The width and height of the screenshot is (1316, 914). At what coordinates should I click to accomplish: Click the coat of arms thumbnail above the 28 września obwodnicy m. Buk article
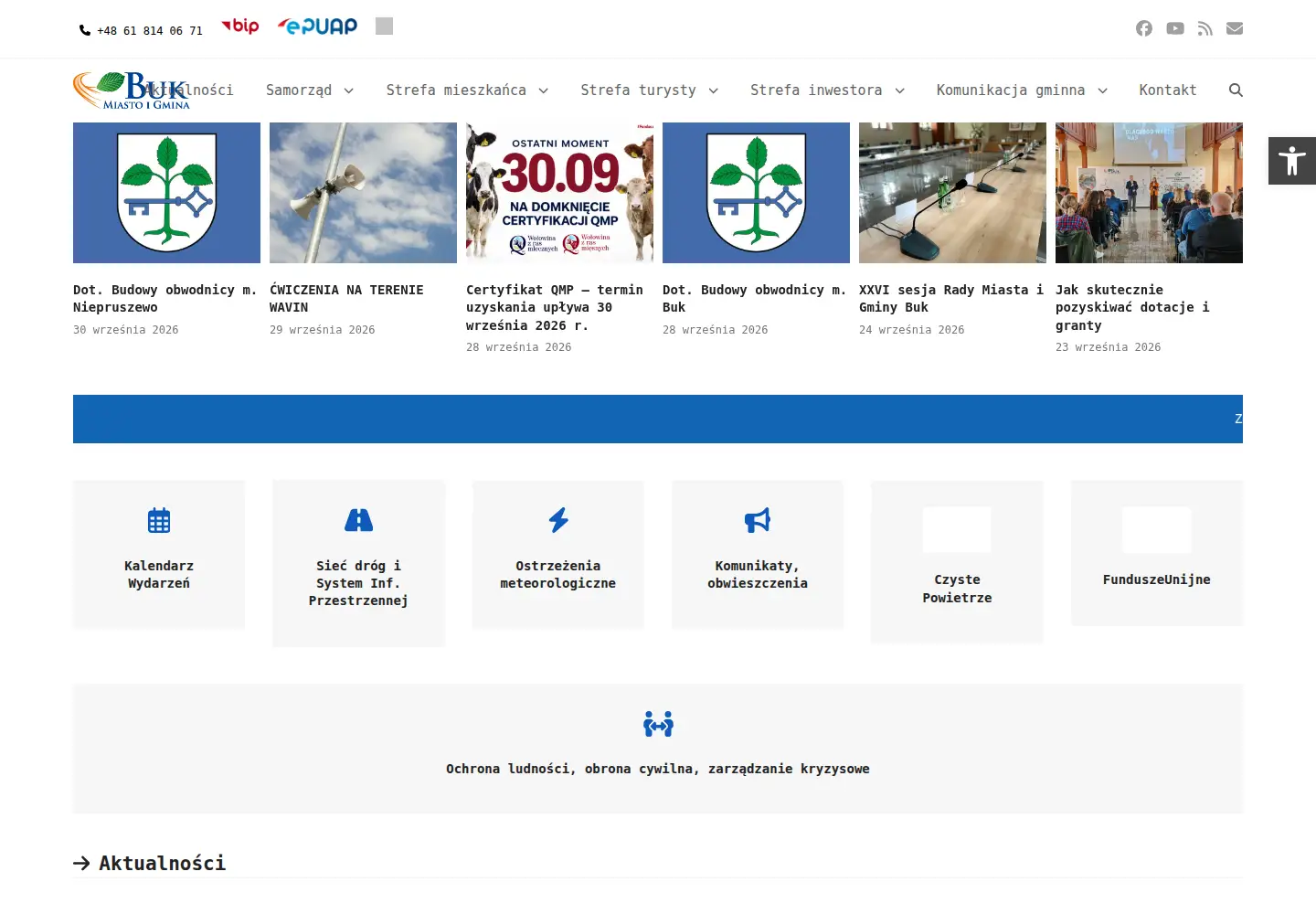756,193
